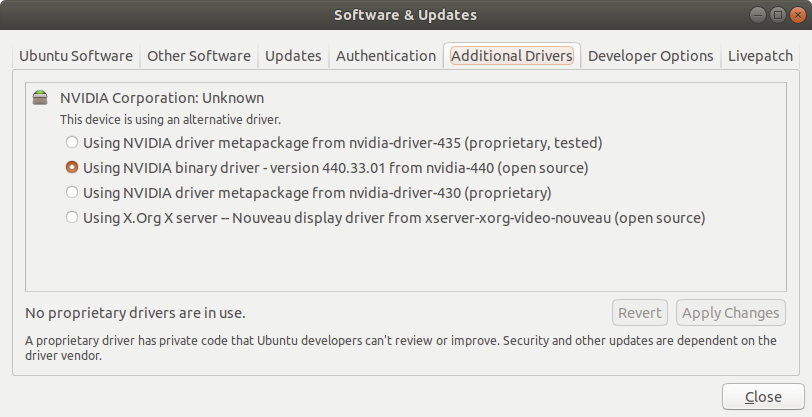
Task: Click the Revert button
Action: pos(640,313)
